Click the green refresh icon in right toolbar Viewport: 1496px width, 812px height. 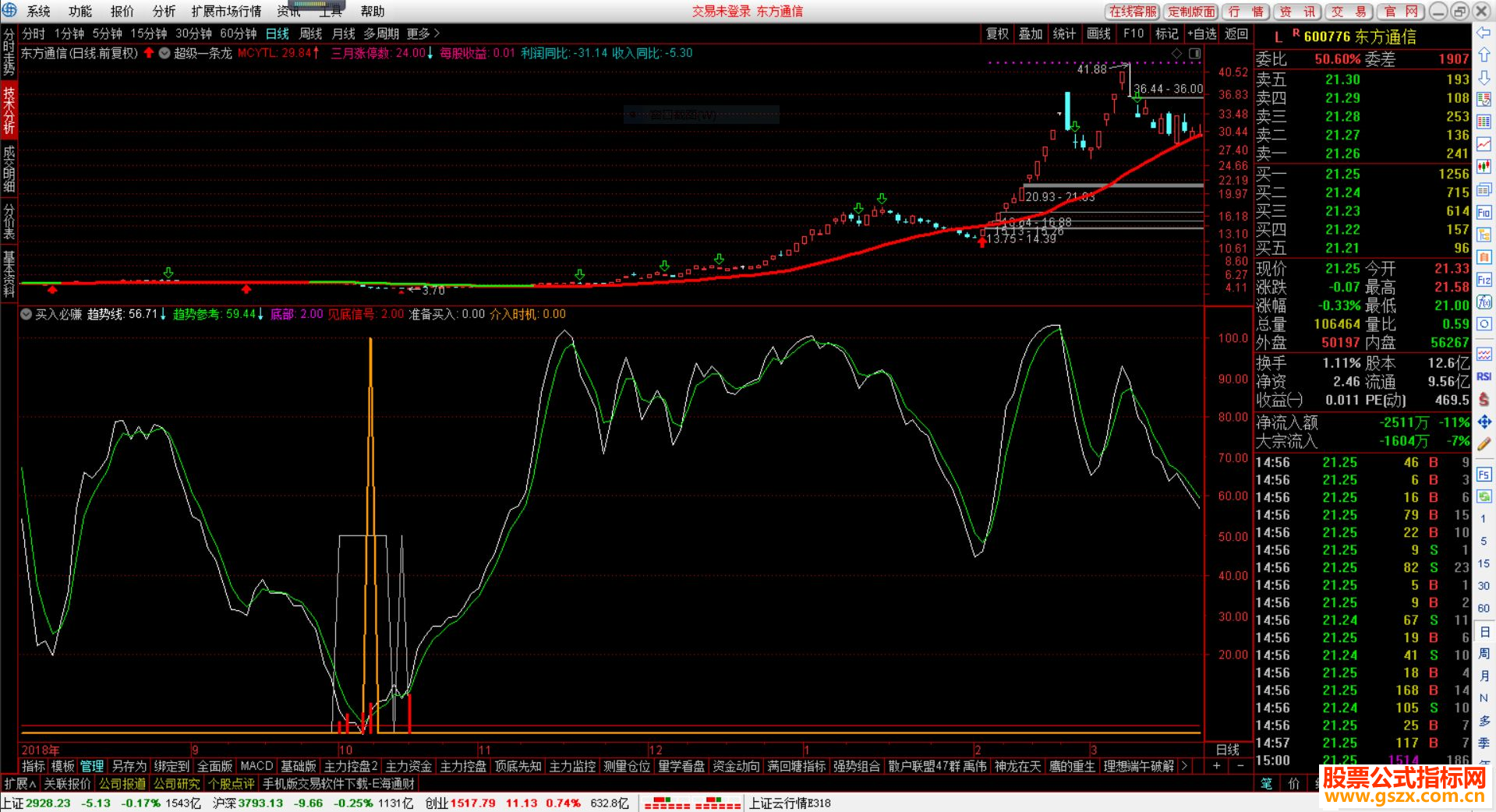tap(1484, 496)
